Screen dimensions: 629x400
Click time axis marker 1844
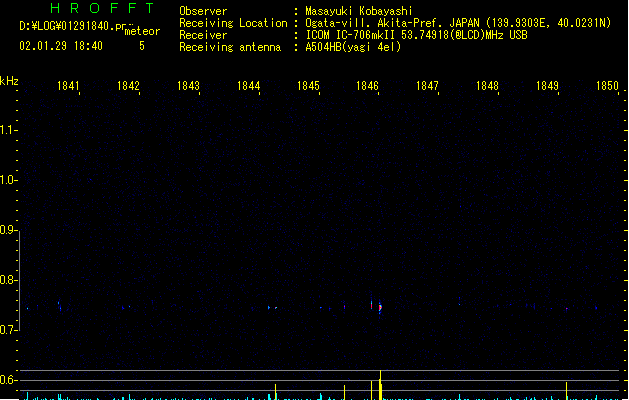tap(248, 86)
